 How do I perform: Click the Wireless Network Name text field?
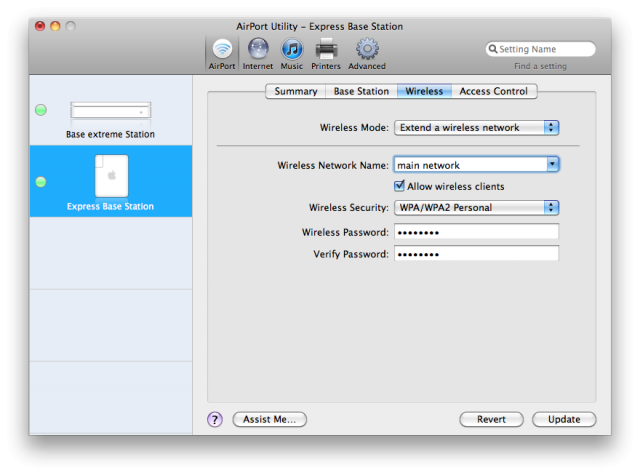pyautogui.click(x=471, y=164)
